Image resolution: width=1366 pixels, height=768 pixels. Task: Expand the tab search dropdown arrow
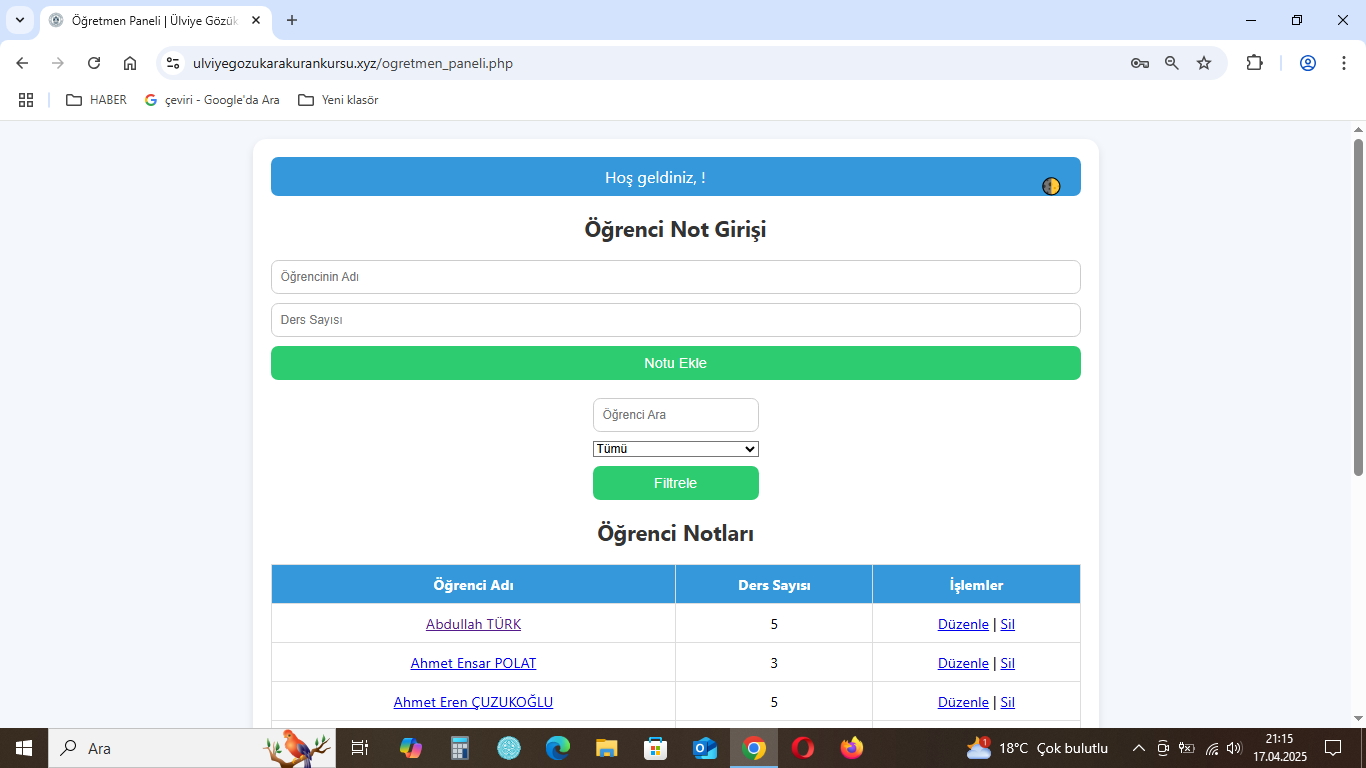20,20
